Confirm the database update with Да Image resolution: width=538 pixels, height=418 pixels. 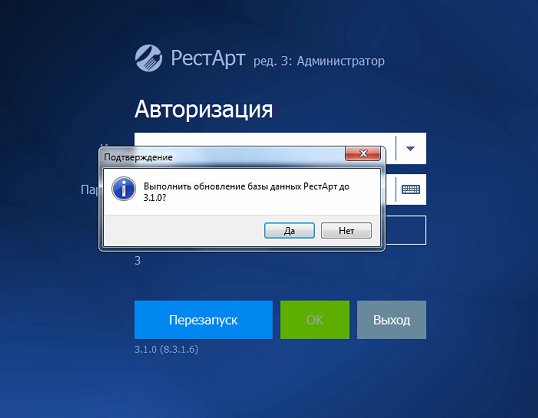click(x=289, y=230)
